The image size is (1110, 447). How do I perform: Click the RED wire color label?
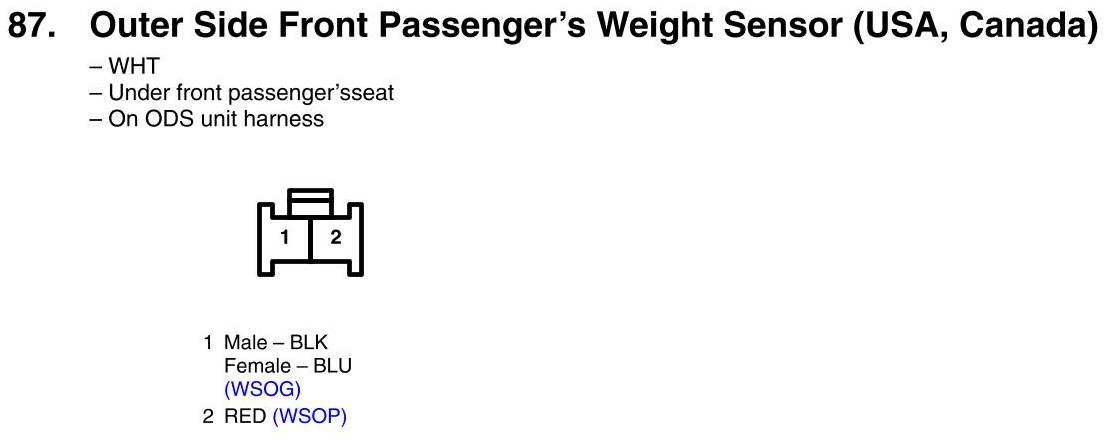coord(245,417)
